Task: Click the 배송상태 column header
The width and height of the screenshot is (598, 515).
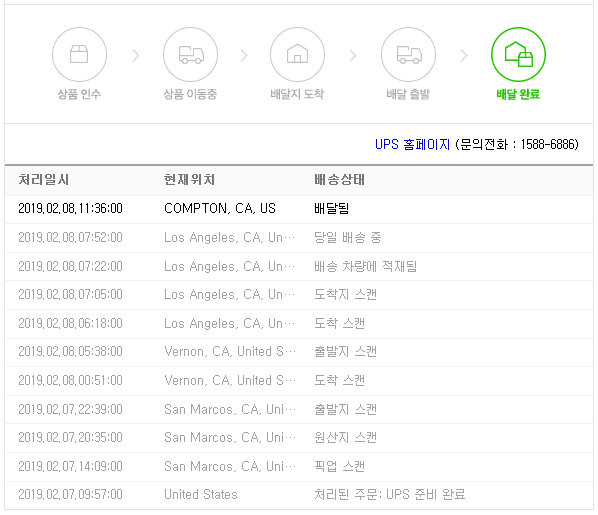Action: tap(339, 179)
